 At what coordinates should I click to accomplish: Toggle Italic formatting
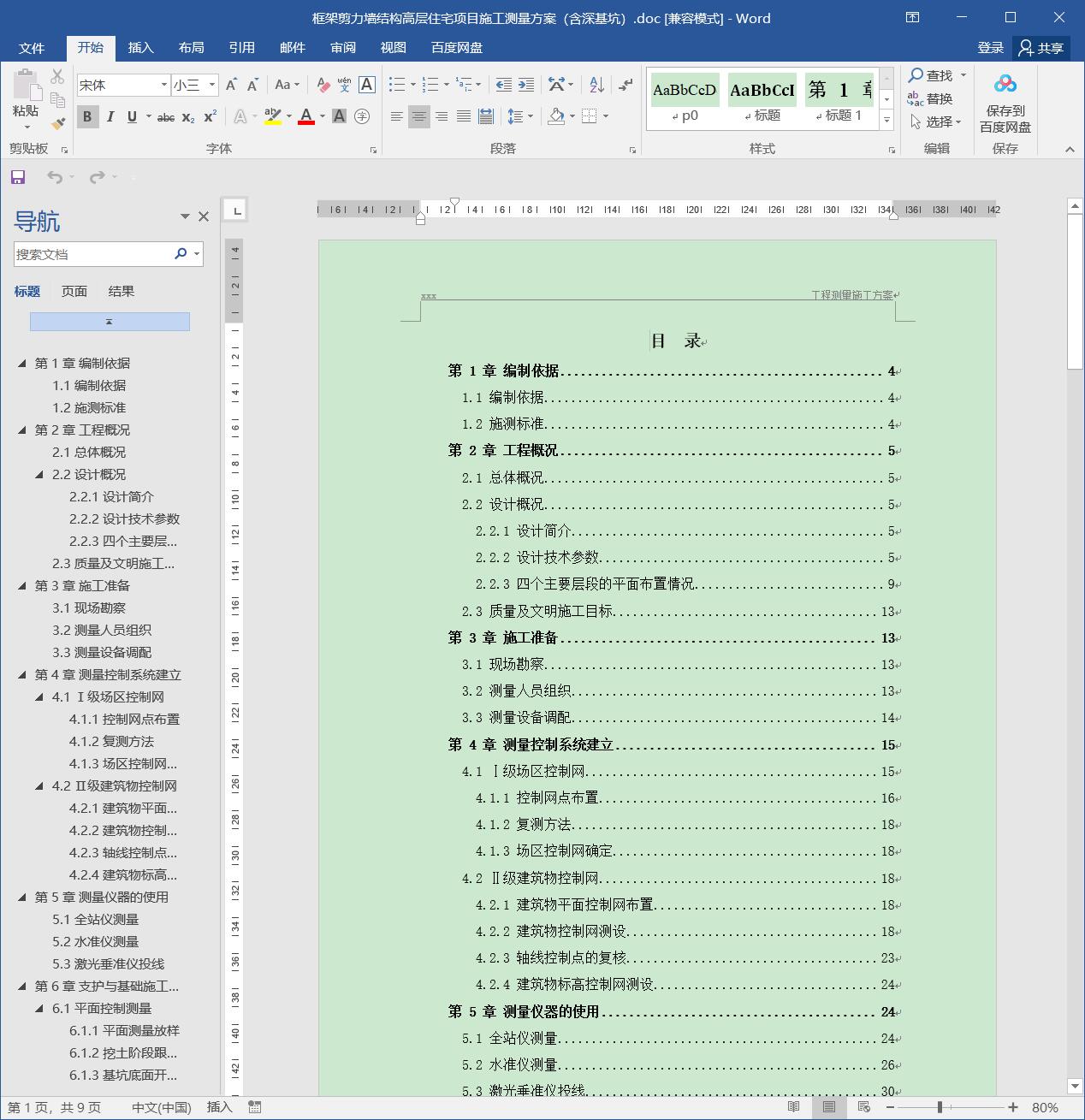click(x=110, y=116)
